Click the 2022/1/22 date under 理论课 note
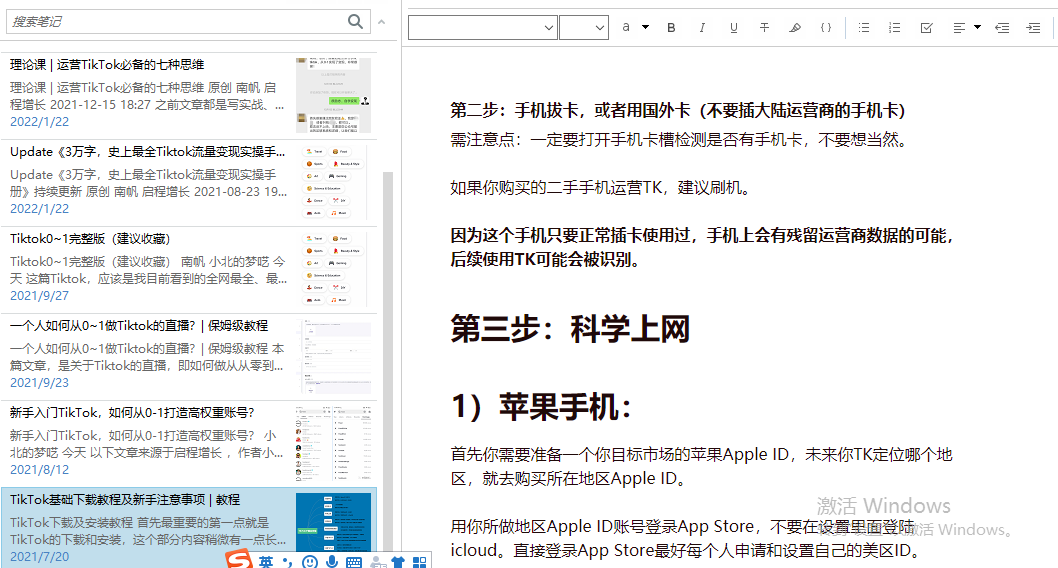Viewport: 1058px width, 568px height. pos(39,121)
